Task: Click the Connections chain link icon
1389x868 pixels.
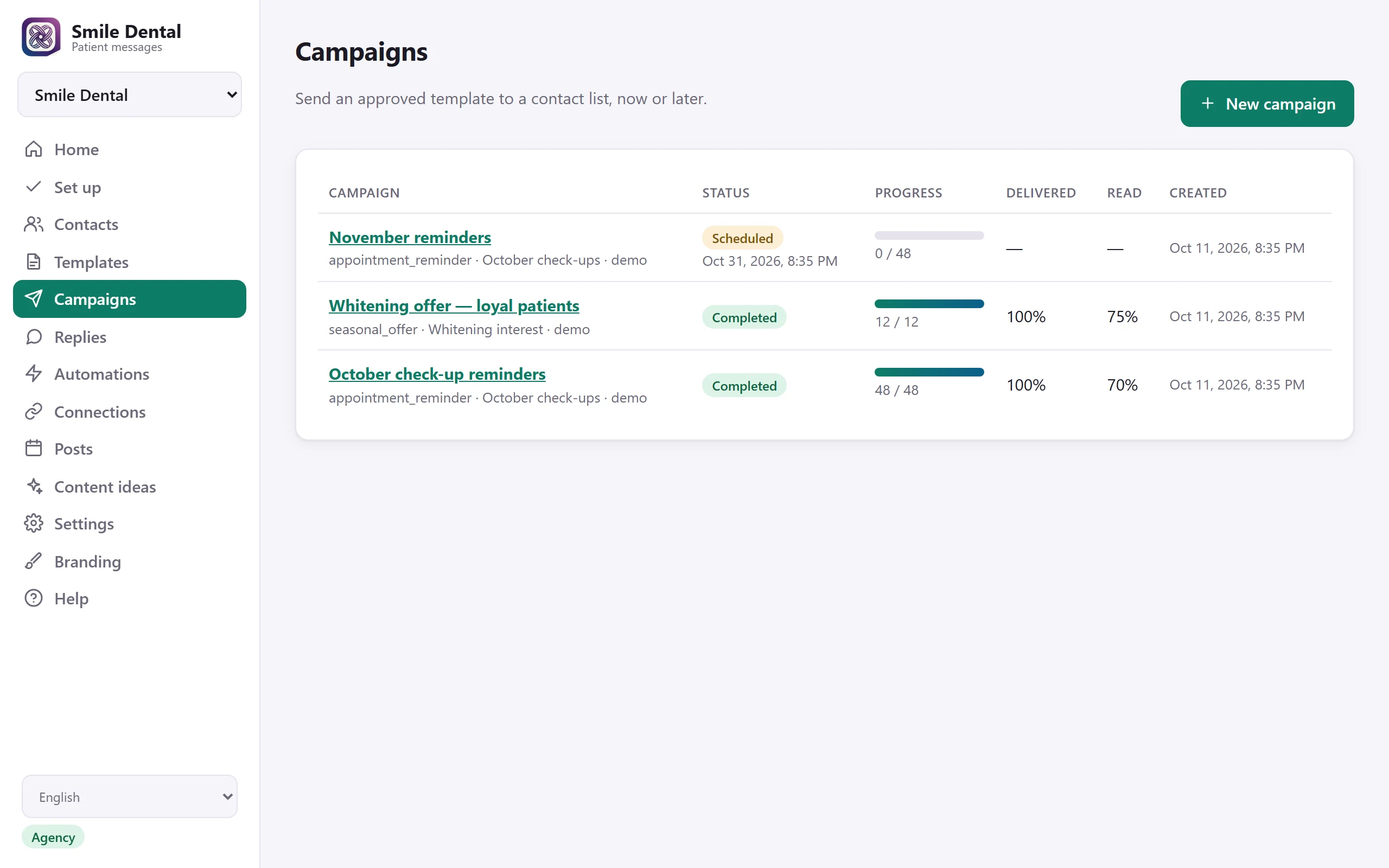Action: (34, 412)
